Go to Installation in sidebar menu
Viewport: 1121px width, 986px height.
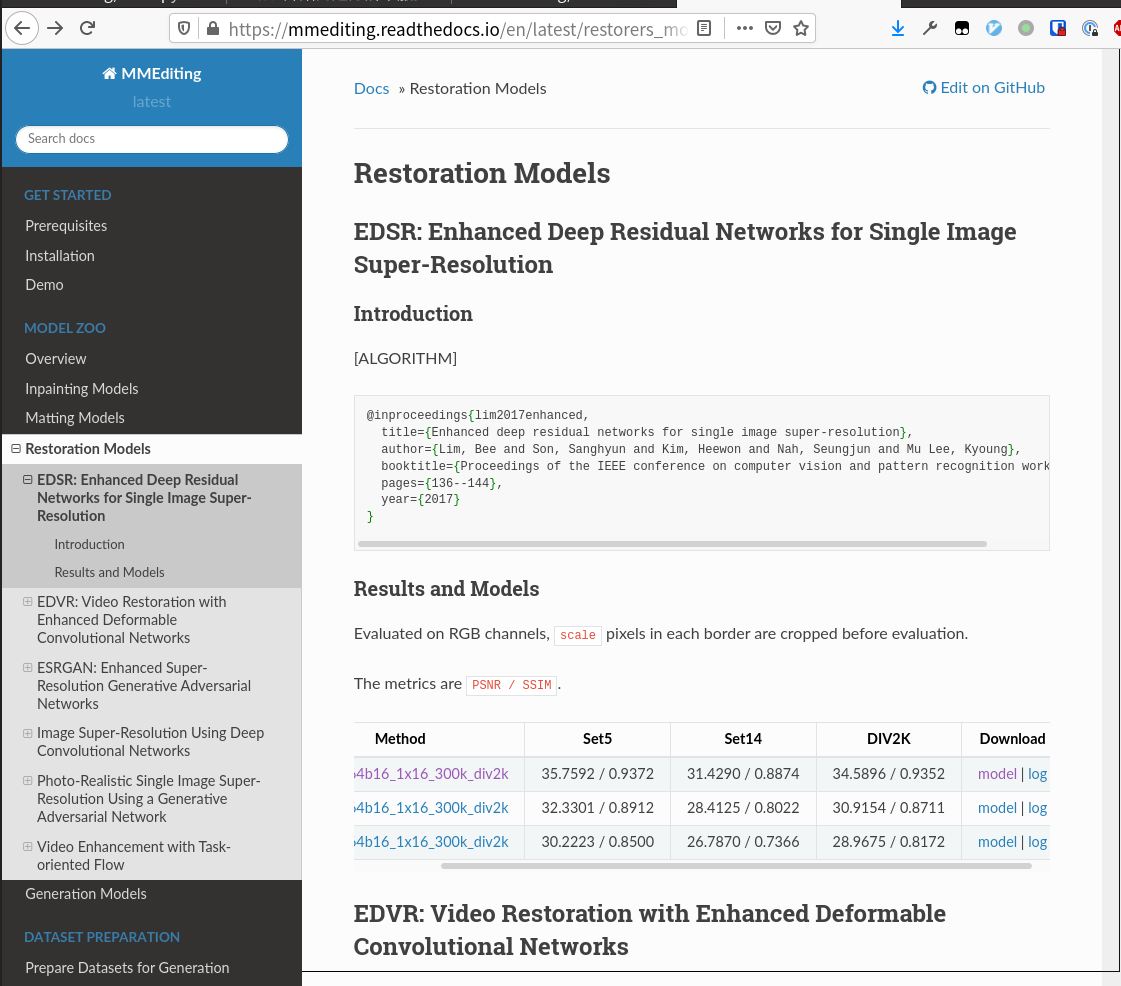coord(60,256)
